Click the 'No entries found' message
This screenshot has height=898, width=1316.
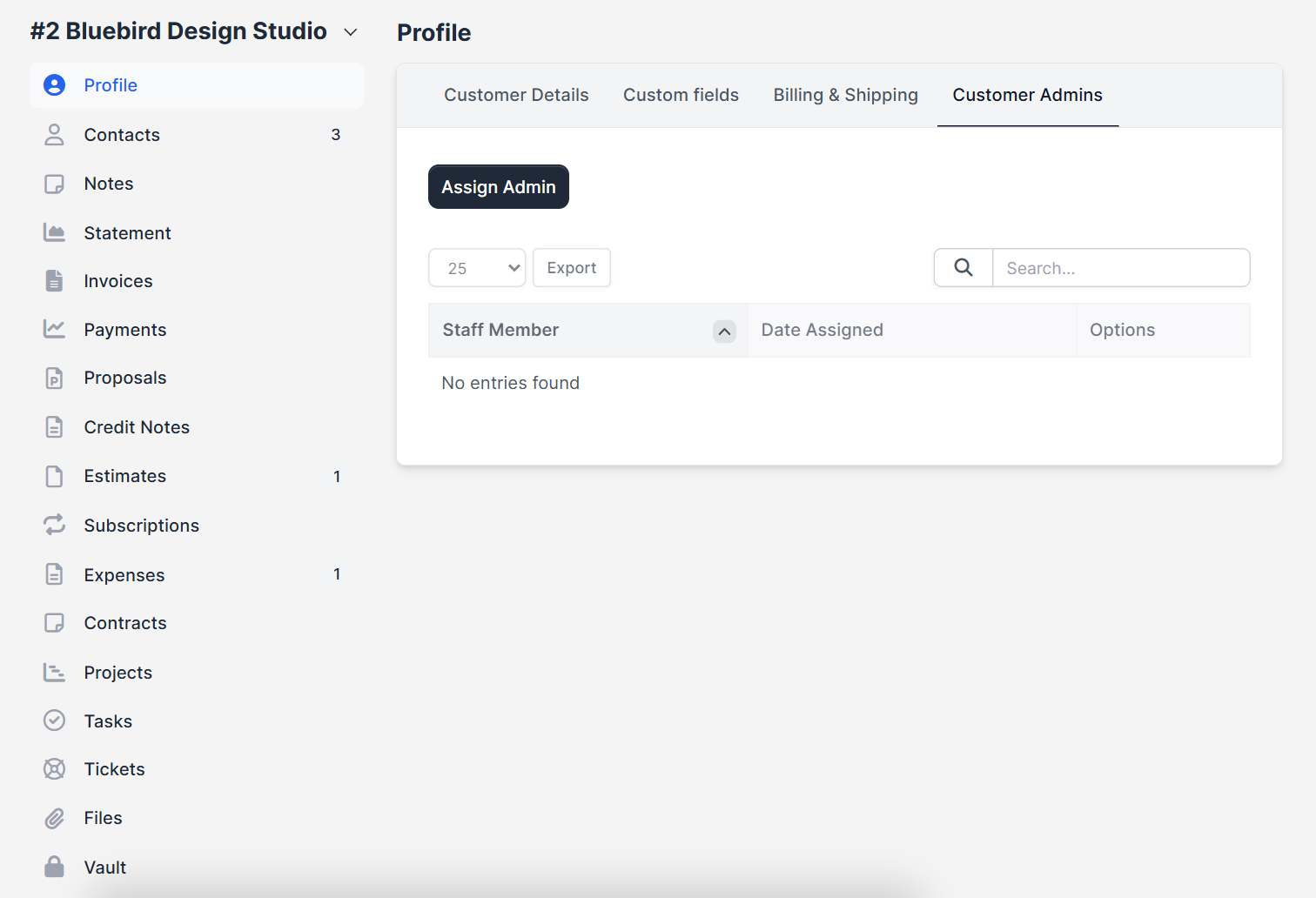tap(510, 383)
